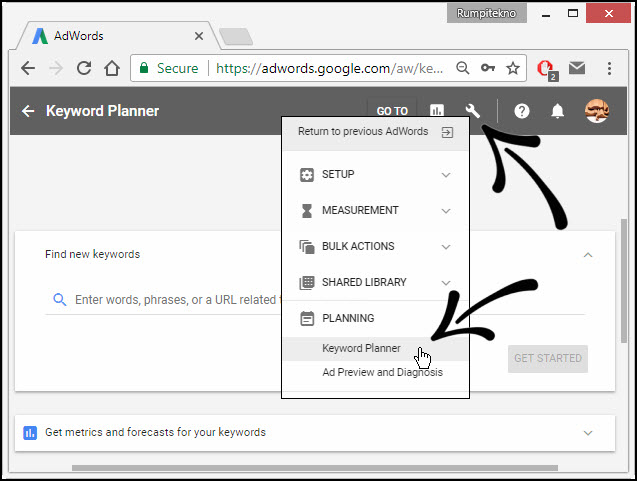This screenshot has height=481, width=637.
Task: Reload the page with refresh icon
Action: click(84, 68)
